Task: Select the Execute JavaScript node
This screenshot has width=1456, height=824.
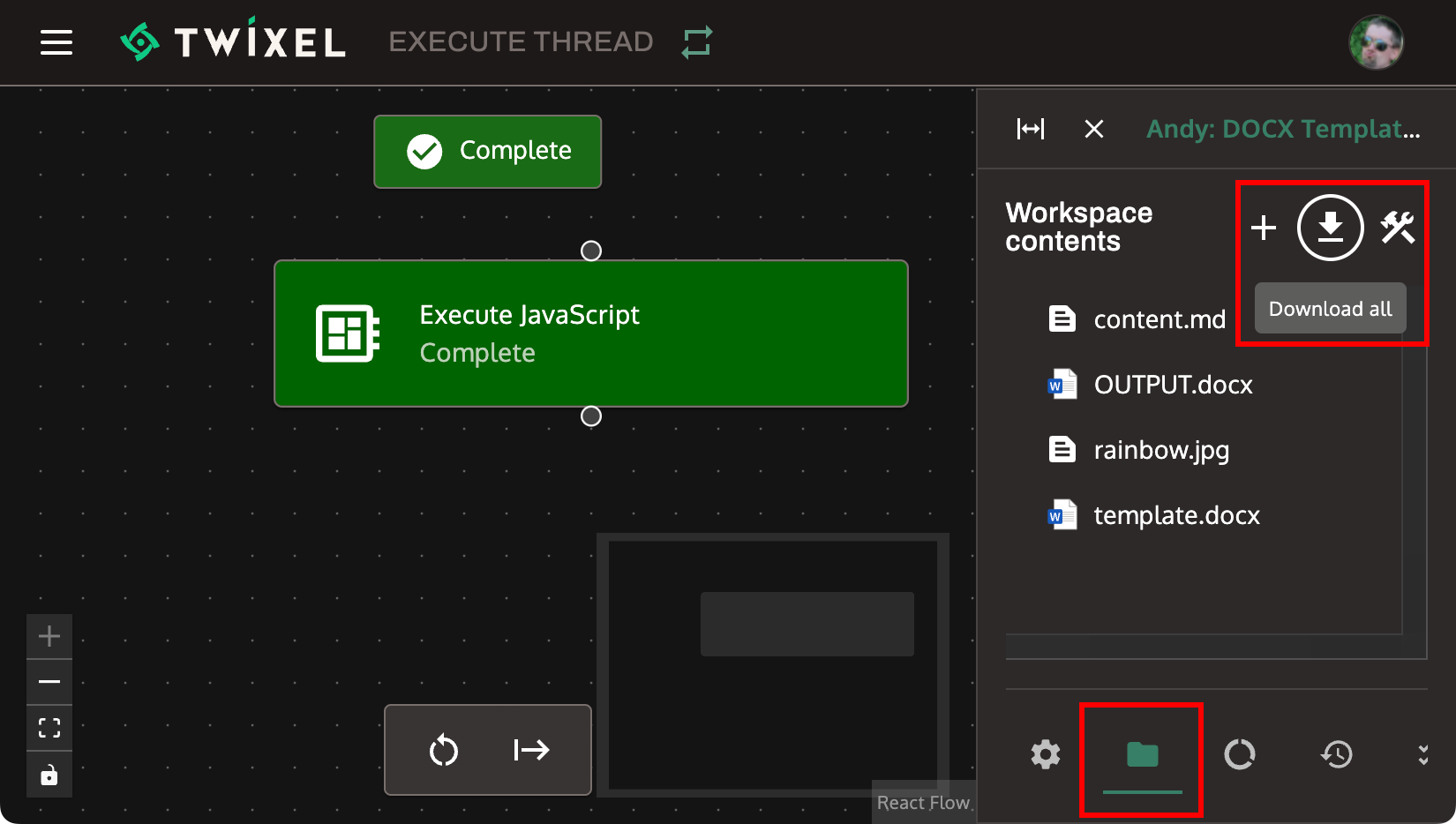Action: pyautogui.click(x=591, y=333)
